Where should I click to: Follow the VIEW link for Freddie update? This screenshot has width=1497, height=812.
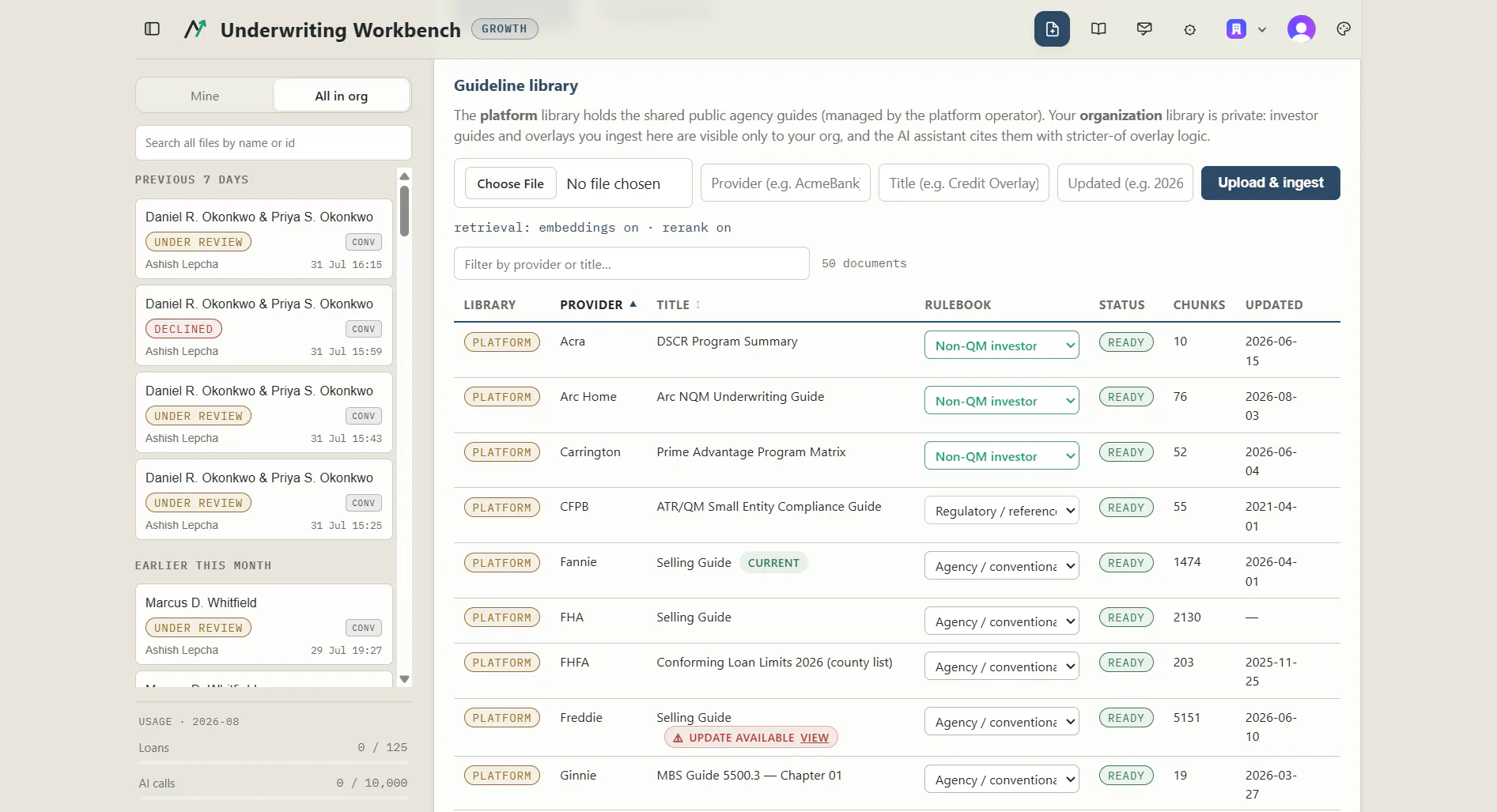pyautogui.click(x=815, y=738)
